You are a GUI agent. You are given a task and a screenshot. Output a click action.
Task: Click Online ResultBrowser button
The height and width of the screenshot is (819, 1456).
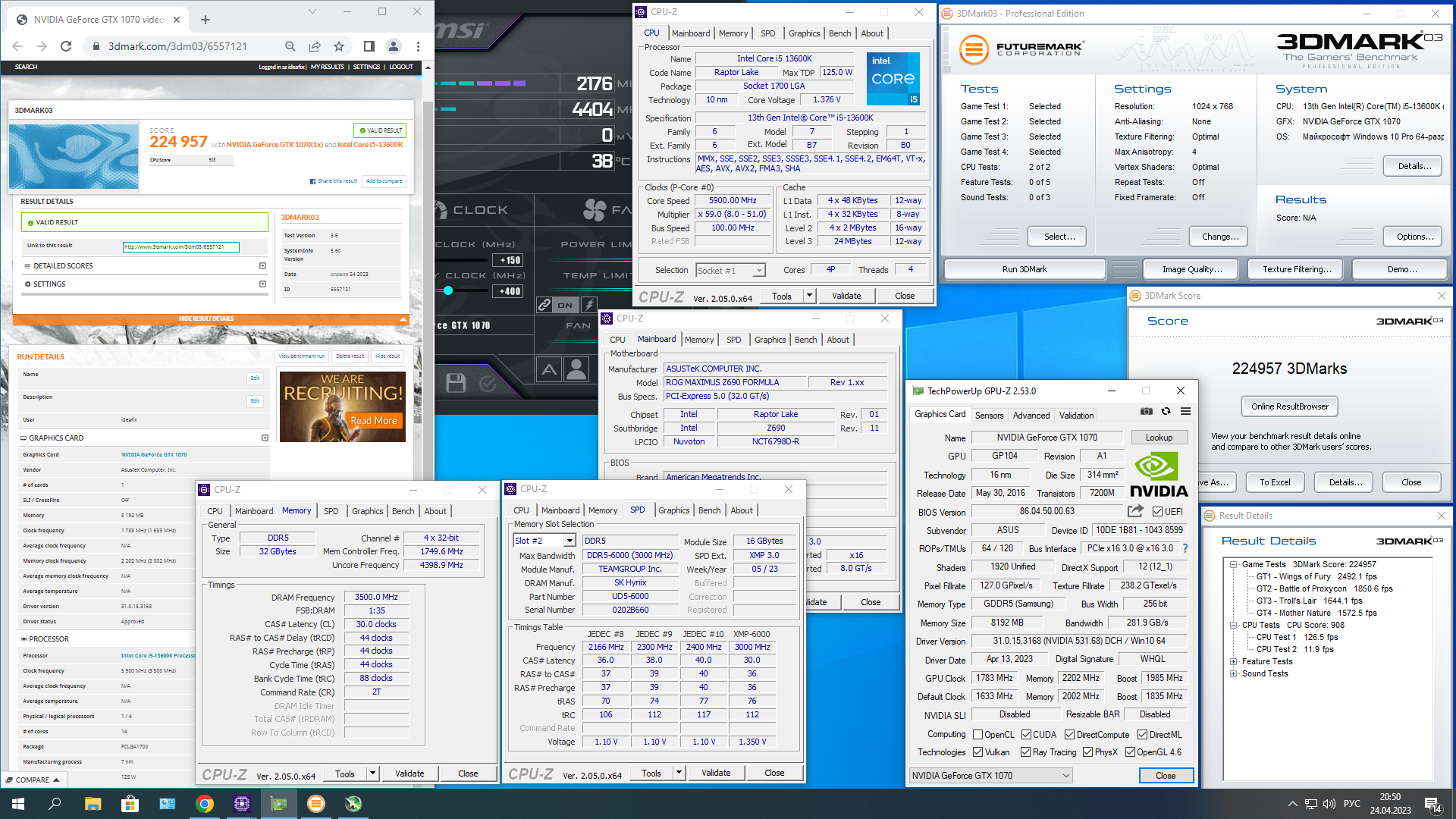pyautogui.click(x=1289, y=406)
